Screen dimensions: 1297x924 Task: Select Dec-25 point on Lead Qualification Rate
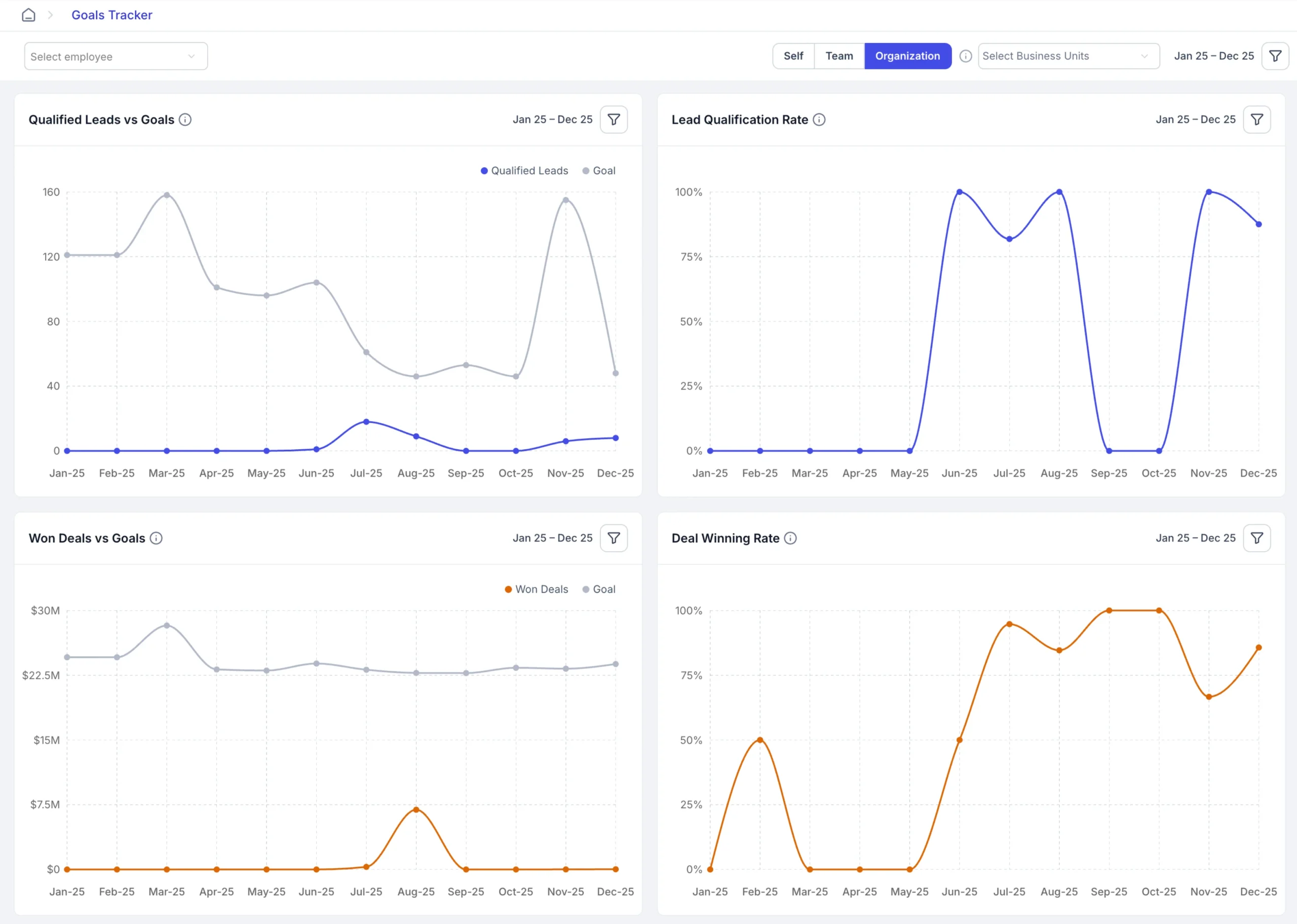coord(1258,224)
